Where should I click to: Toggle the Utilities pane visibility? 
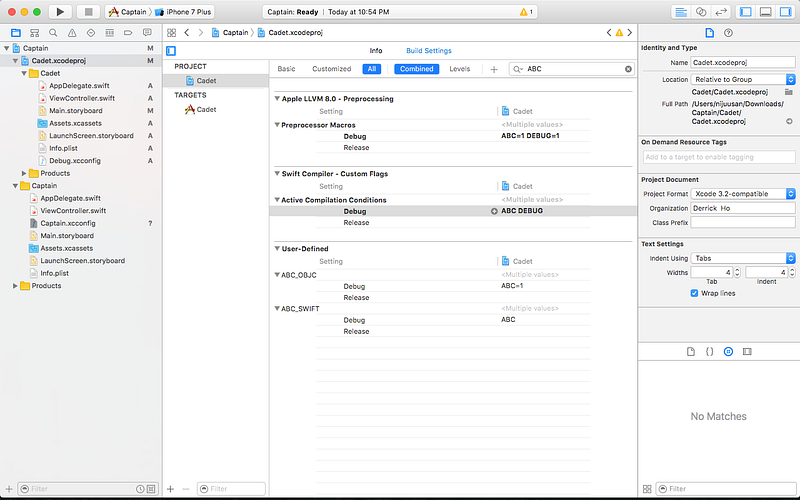click(786, 12)
